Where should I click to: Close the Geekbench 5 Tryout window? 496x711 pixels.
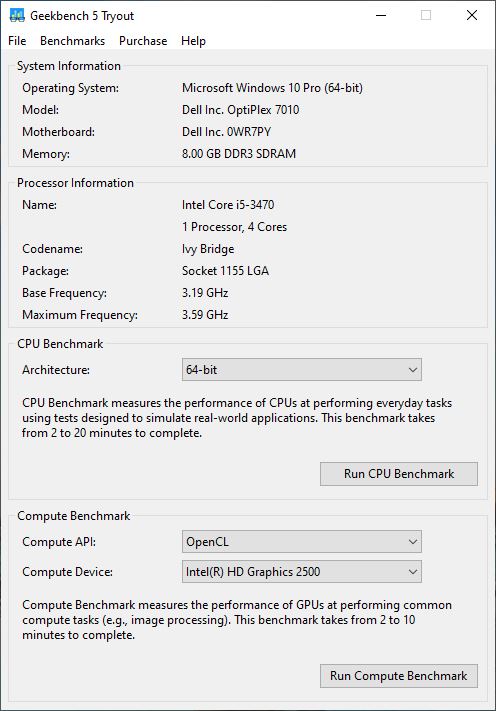pyautogui.click(x=472, y=15)
